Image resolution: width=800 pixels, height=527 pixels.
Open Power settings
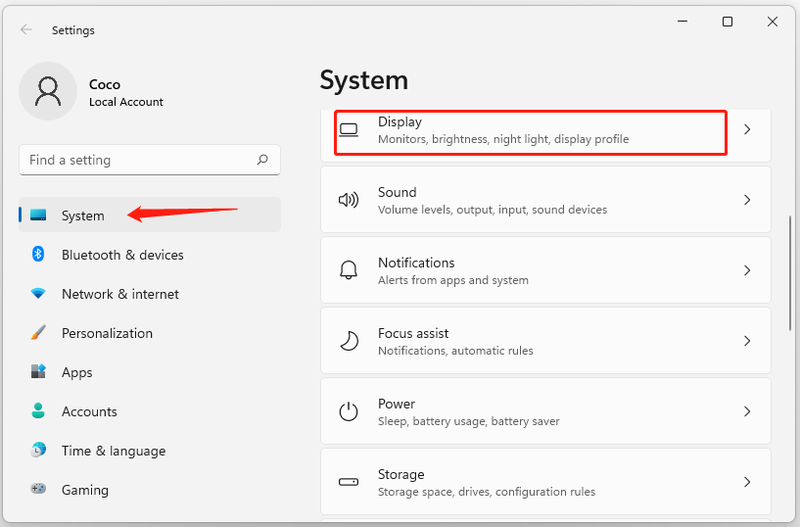(545, 411)
